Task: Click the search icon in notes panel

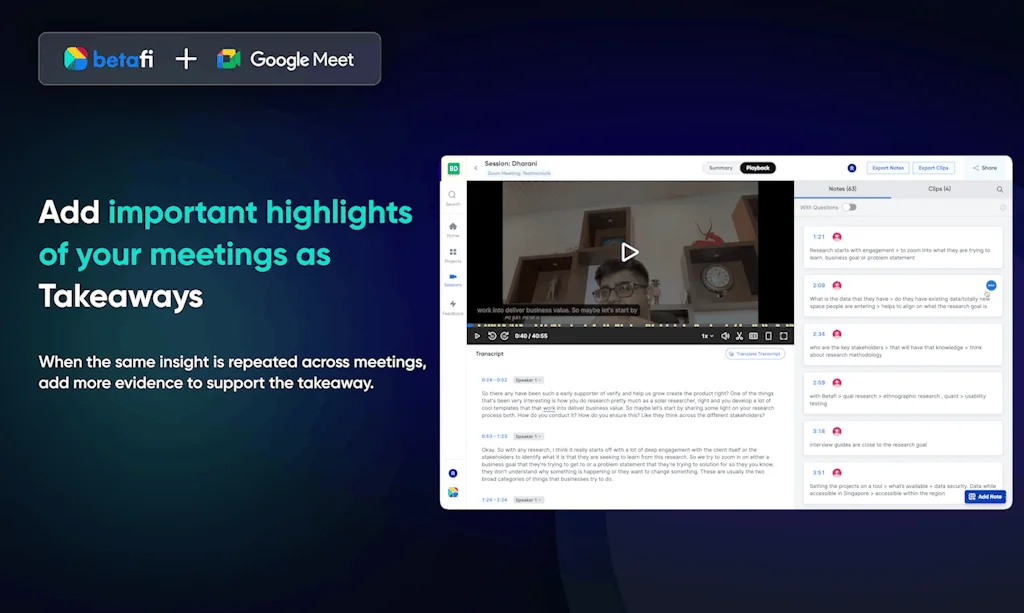Action: tap(999, 189)
